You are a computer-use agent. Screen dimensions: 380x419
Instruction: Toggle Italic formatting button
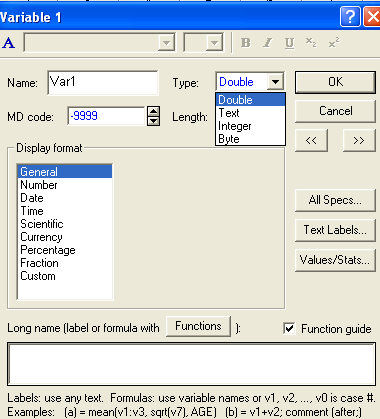pos(267,43)
